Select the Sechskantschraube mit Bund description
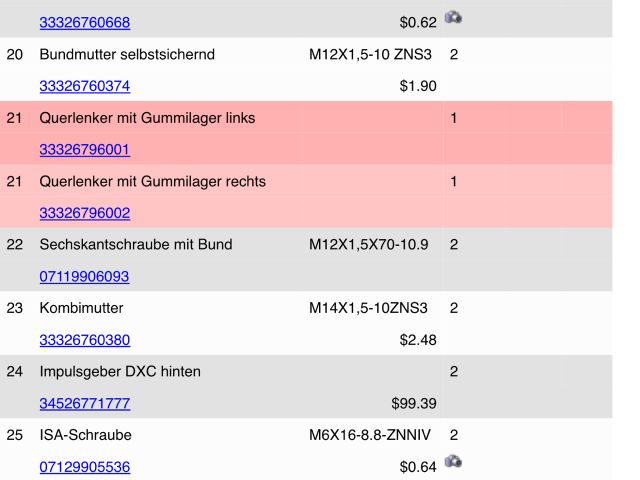640x480 pixels. (x=131, y=245)
